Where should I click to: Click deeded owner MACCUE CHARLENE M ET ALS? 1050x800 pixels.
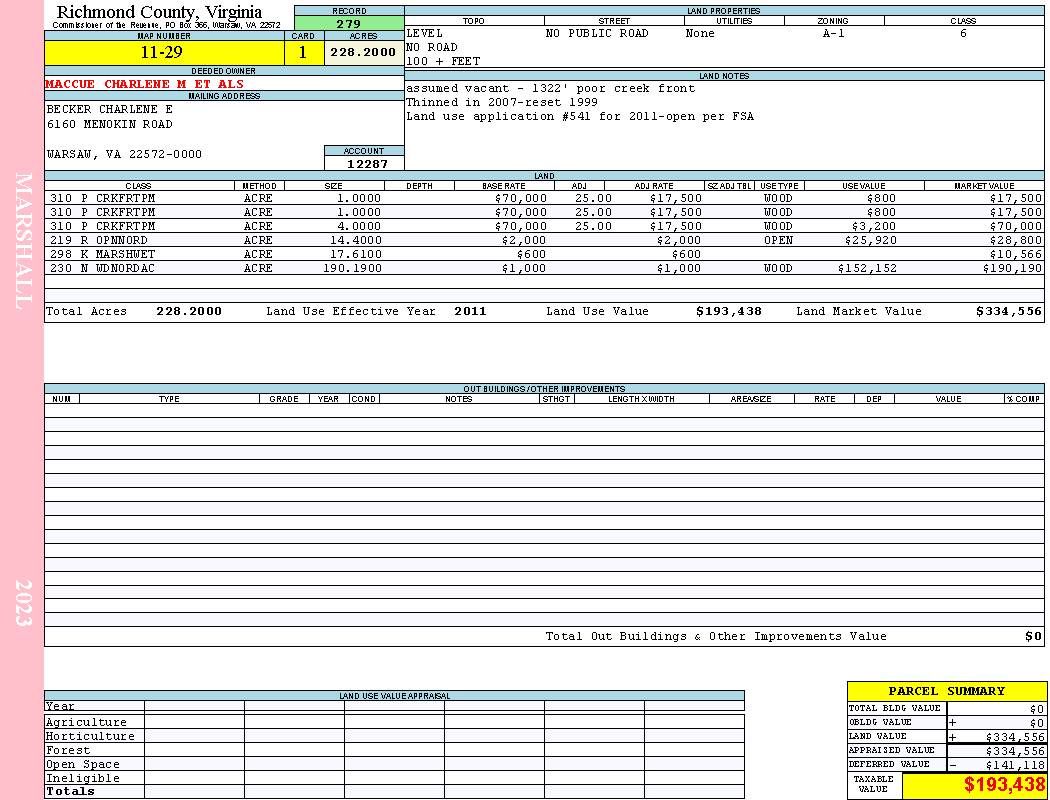click(145, 84)
